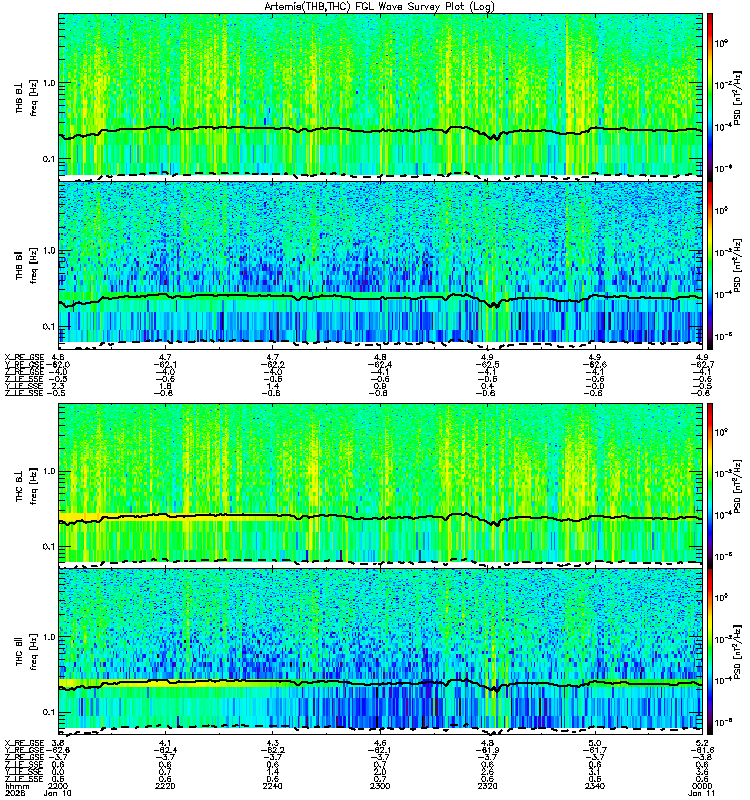
Task: Click the 10⁰ tick label on the THB B⊥ color bar
Action: [x=721, y=44]
